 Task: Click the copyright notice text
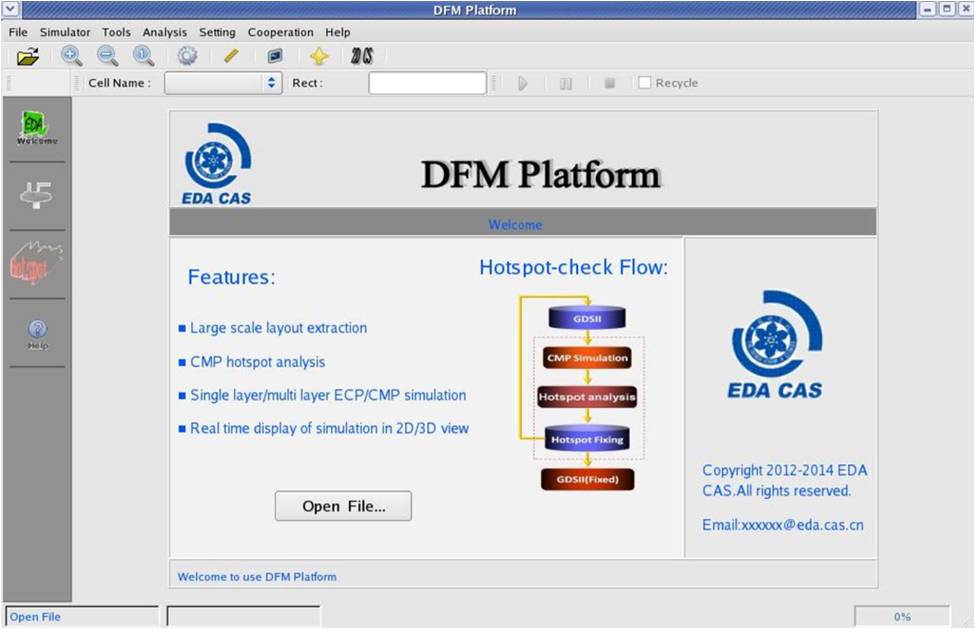(x=785, y=480)
